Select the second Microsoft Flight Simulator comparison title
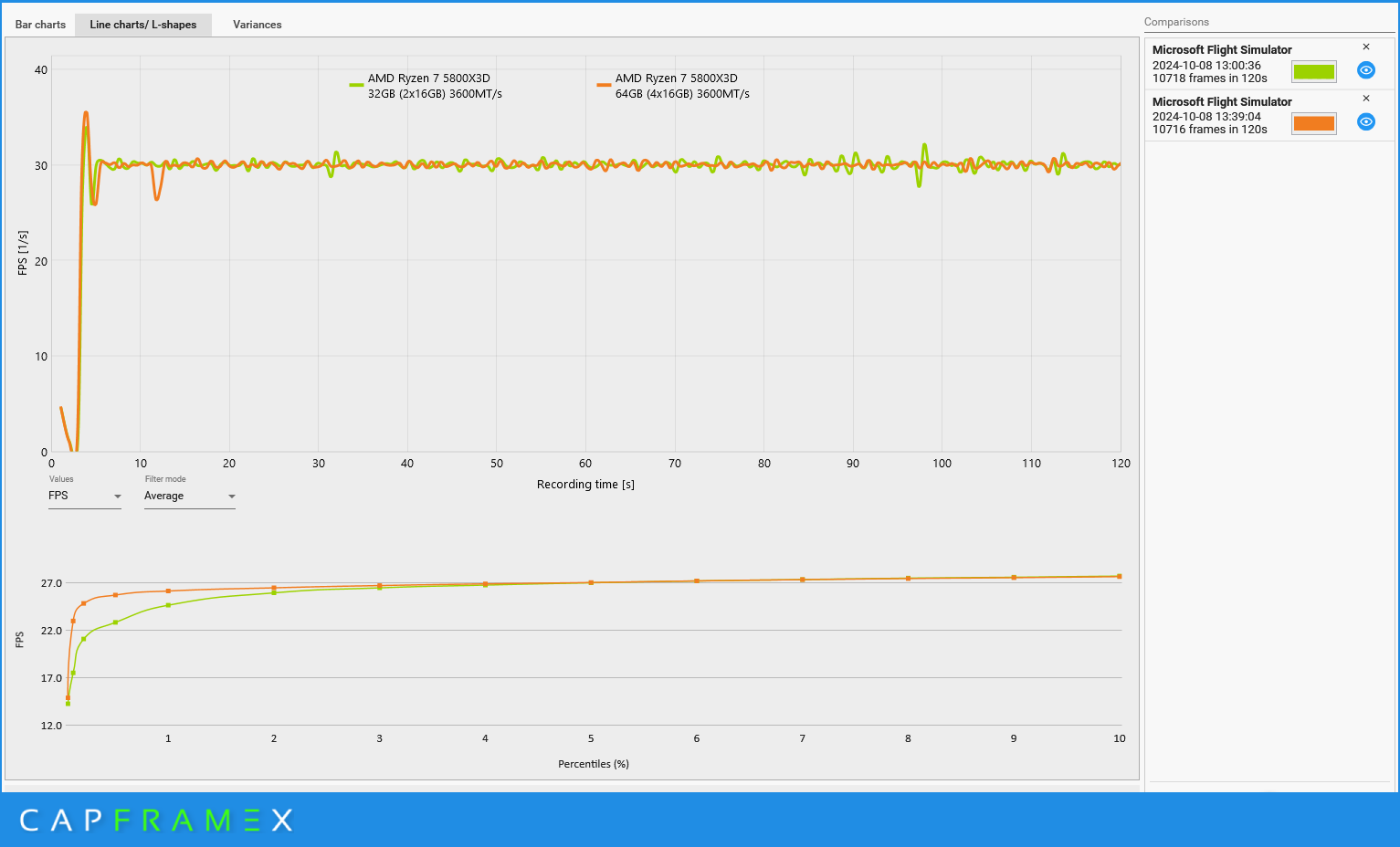This screenshot has width=1400, height=847. click(1222, 102)
